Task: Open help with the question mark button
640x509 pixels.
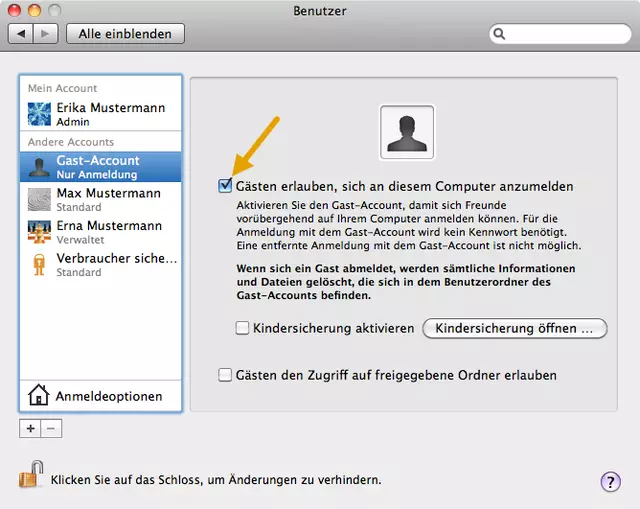Action: (610, 482)
